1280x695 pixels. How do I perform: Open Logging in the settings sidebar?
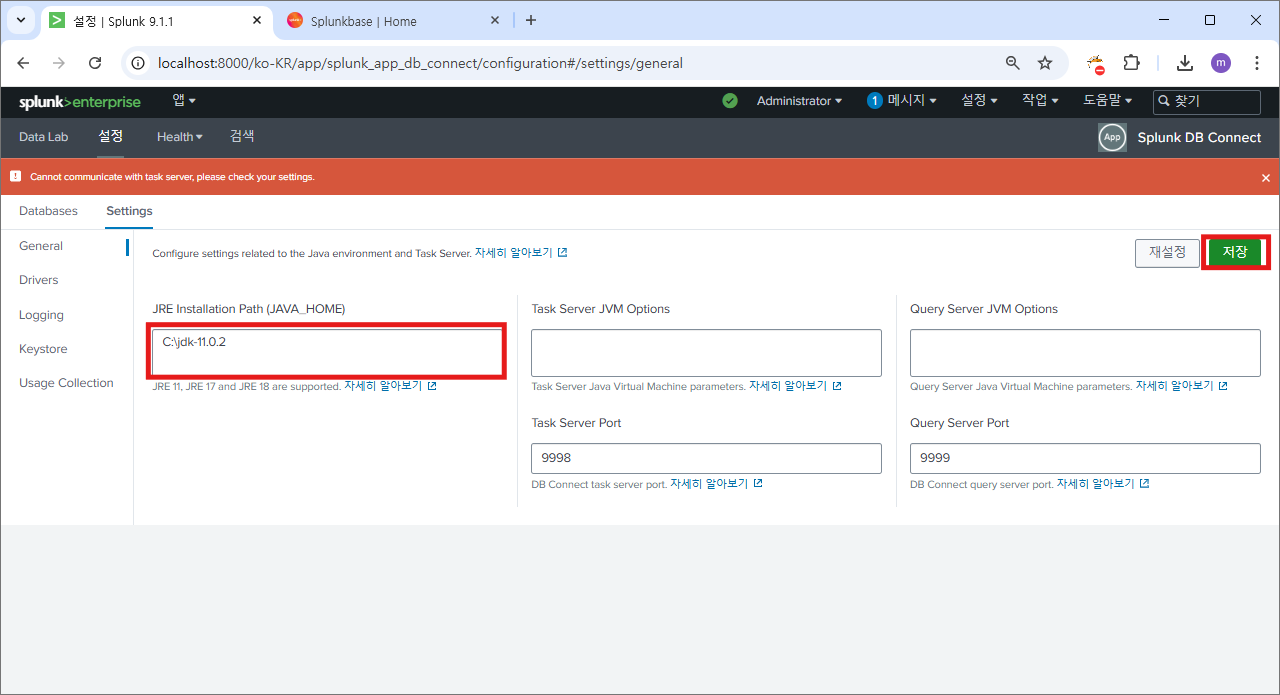(x=41, y=315)
